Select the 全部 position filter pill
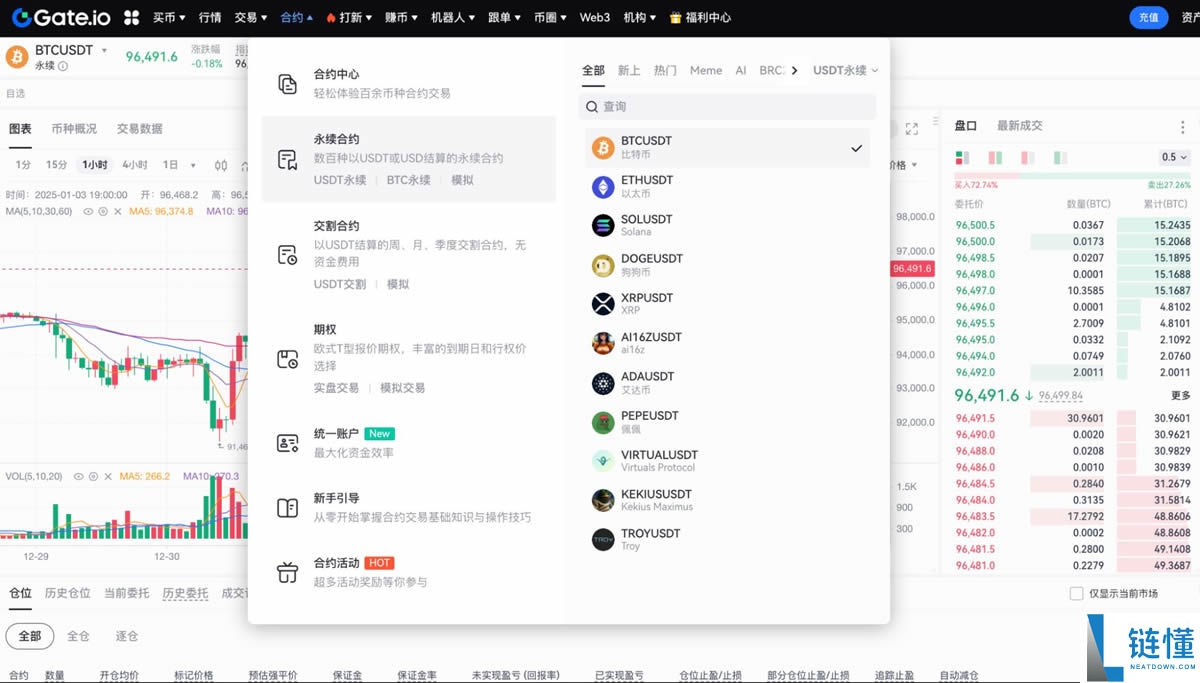 (x=30, y=636)
